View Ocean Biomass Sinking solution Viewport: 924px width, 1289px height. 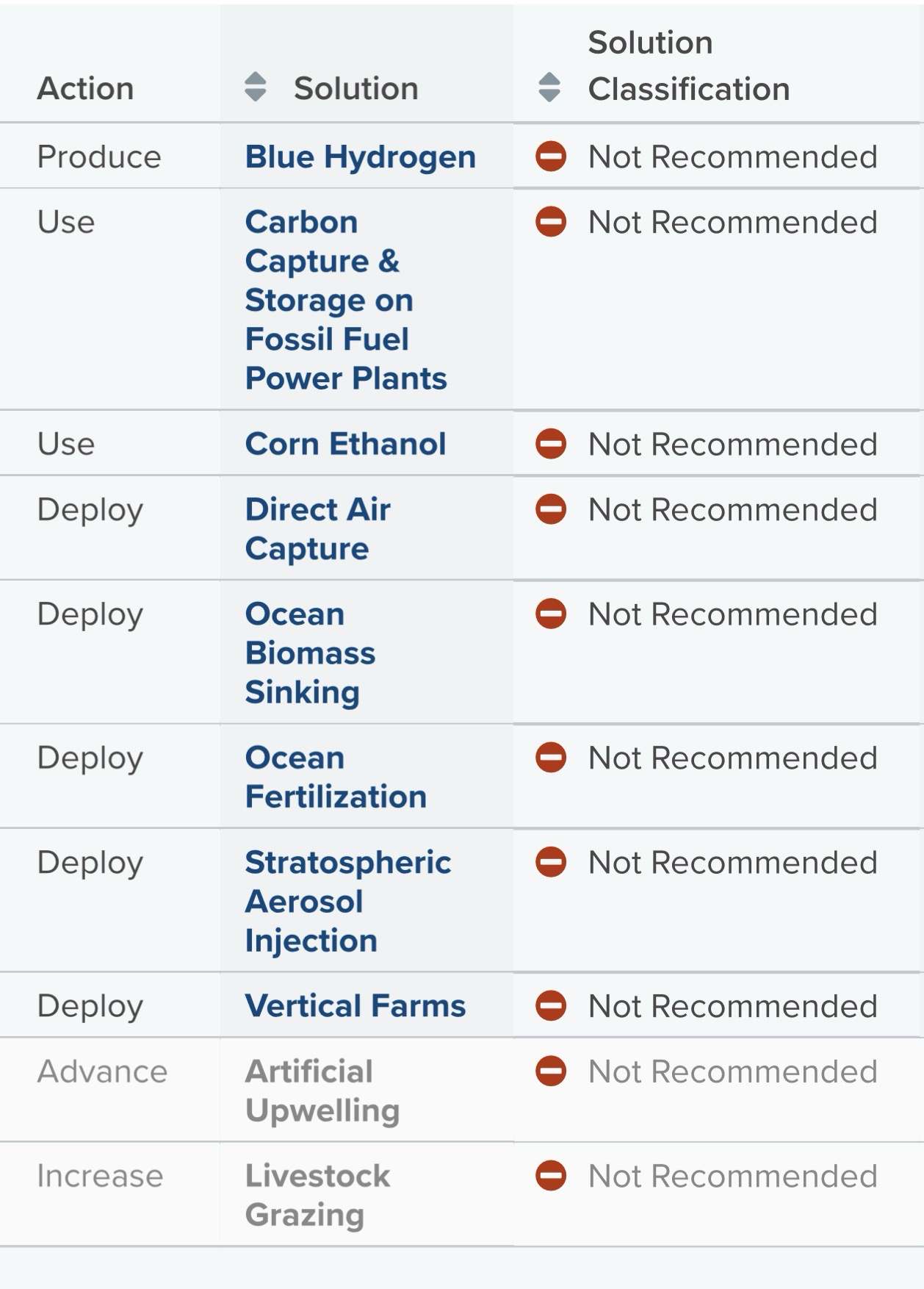(x=310, y=653)
